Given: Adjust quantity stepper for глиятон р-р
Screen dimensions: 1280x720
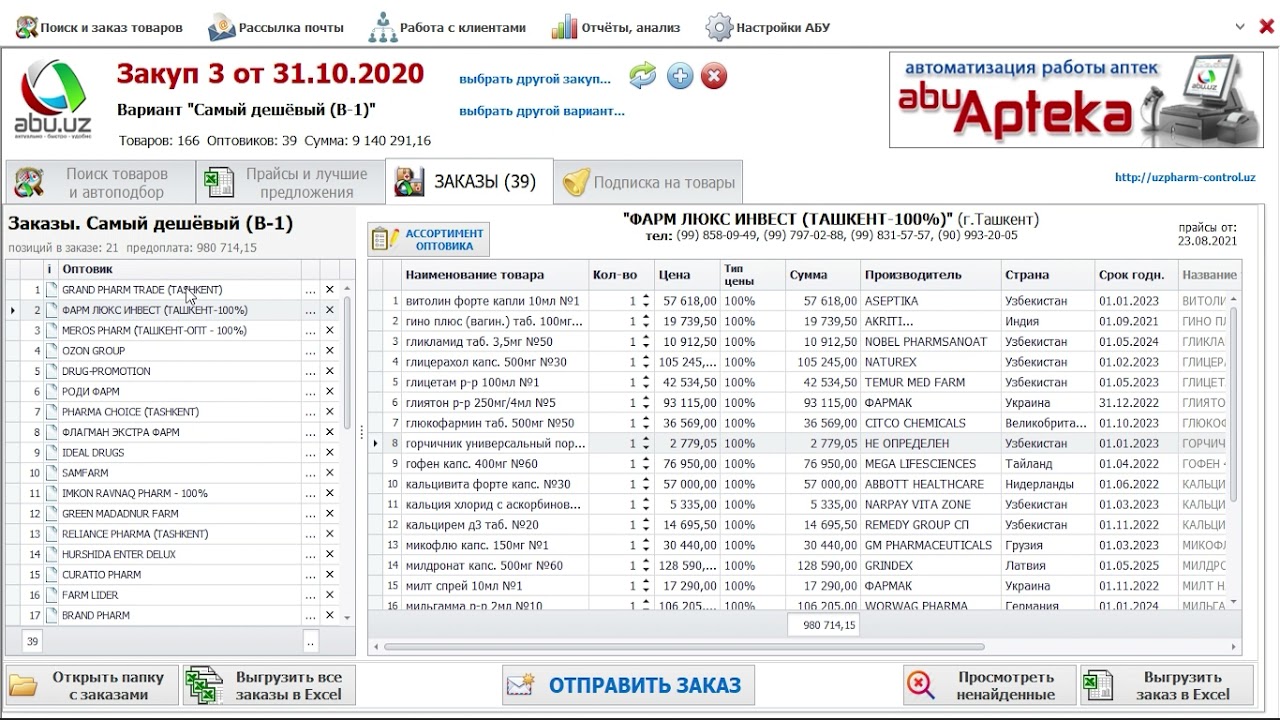Looking at the screenshot, I should 645,403.
